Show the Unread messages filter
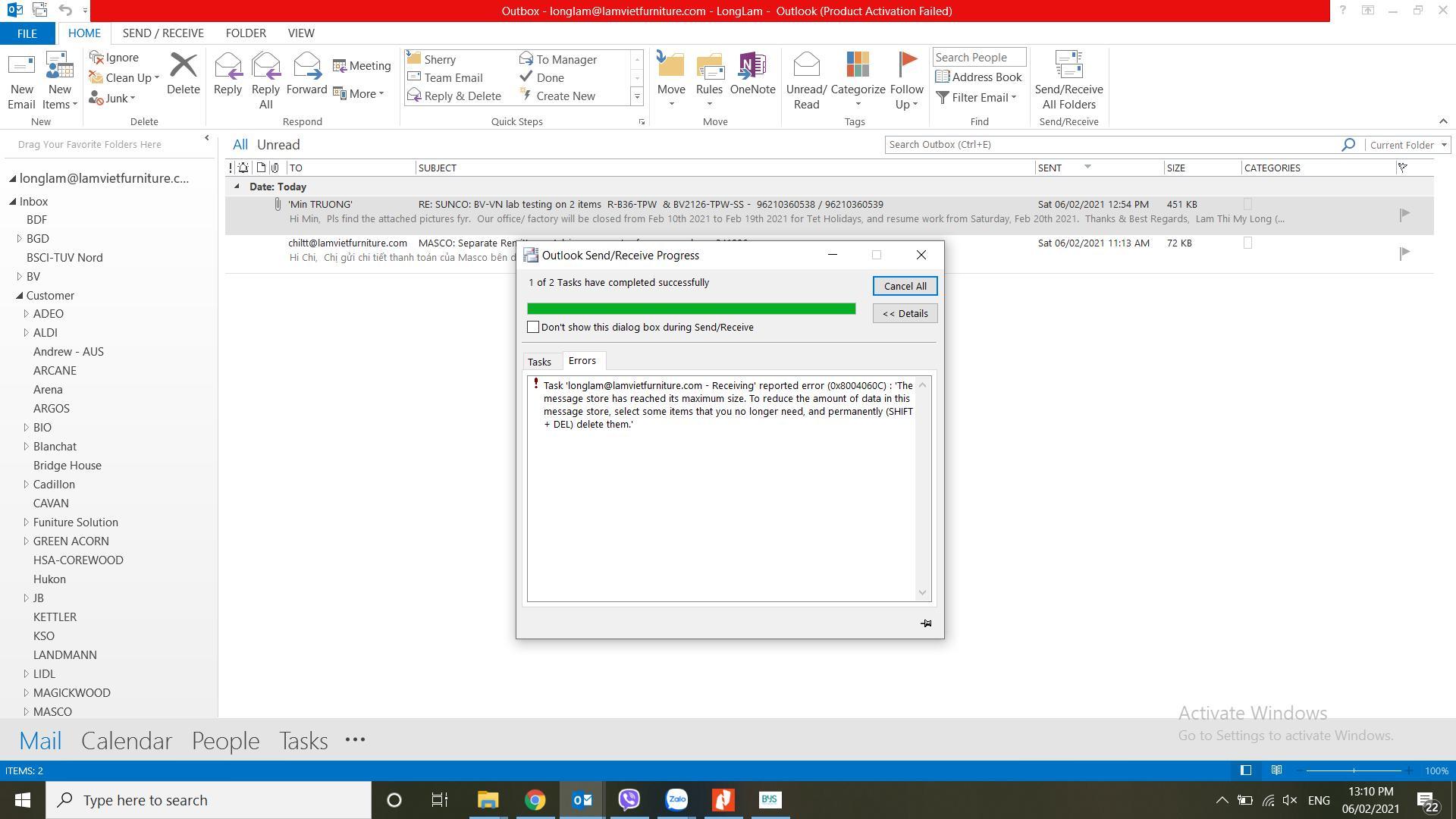Image resolution: width=1456 pixels, height=819 pixels. (x=278, y=145)
